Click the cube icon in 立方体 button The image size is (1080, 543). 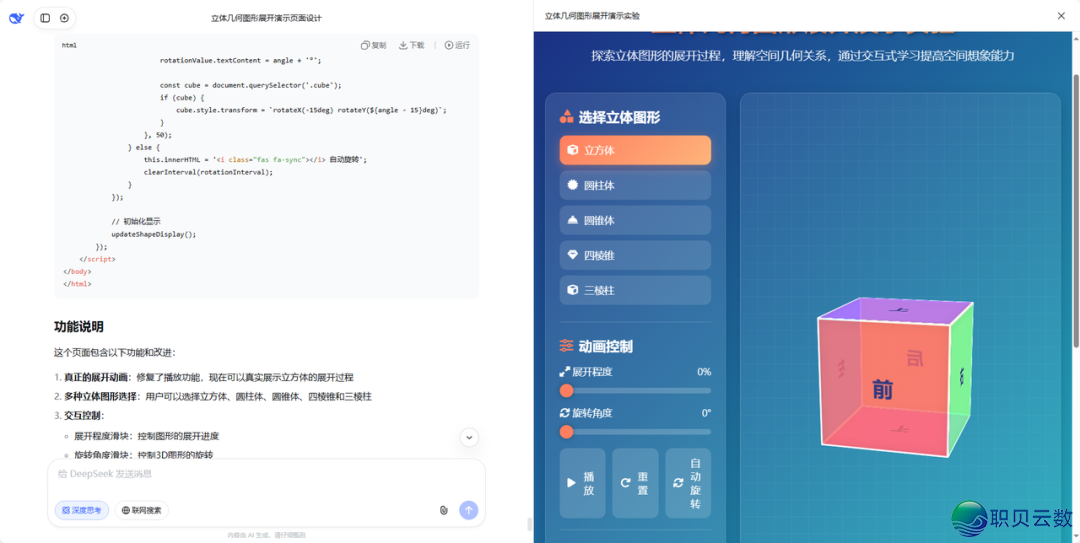point(572,150)
